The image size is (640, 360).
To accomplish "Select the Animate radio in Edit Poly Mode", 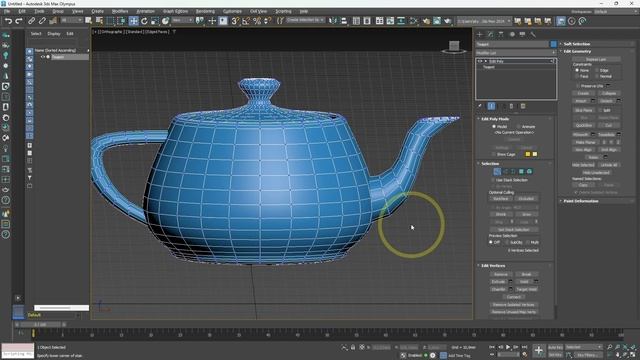I will pos(519,127).
